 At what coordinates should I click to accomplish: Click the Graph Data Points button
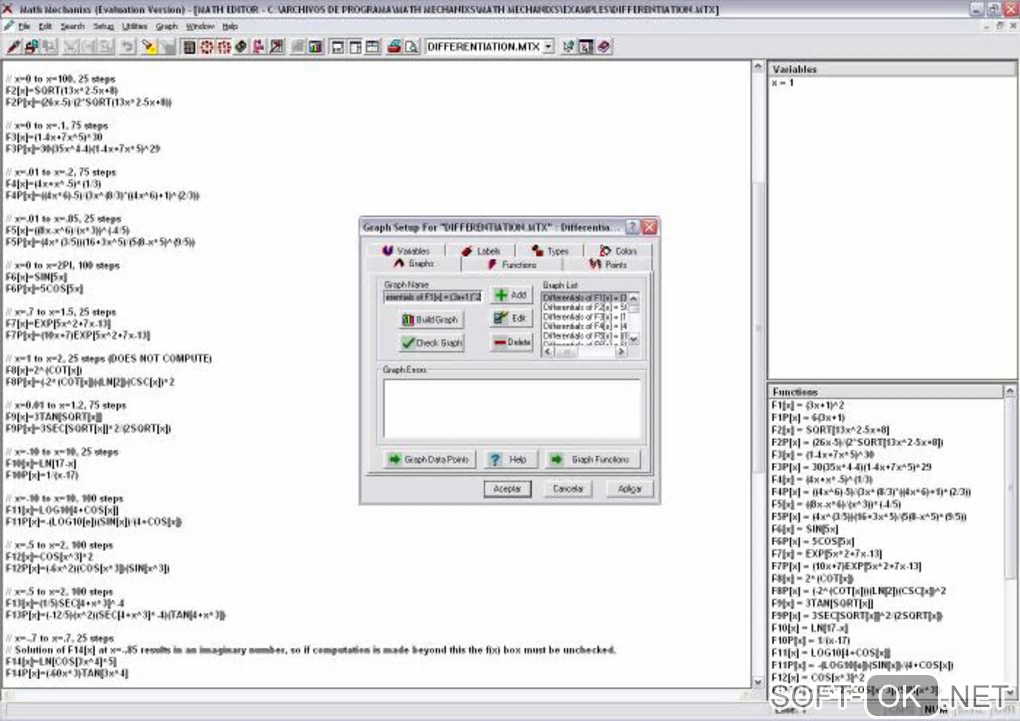pos(429,459)
